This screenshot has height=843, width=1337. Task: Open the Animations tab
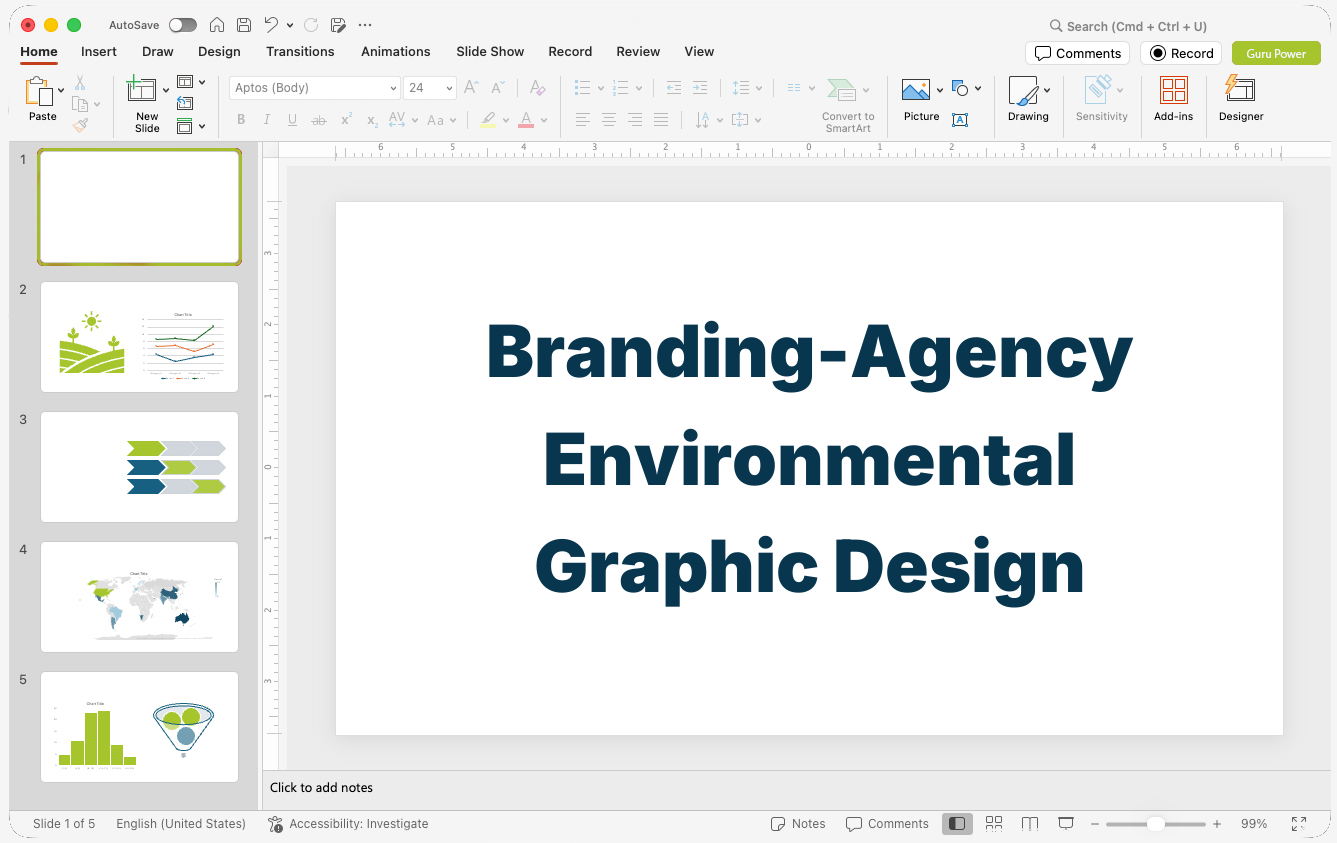pos(396,51)
